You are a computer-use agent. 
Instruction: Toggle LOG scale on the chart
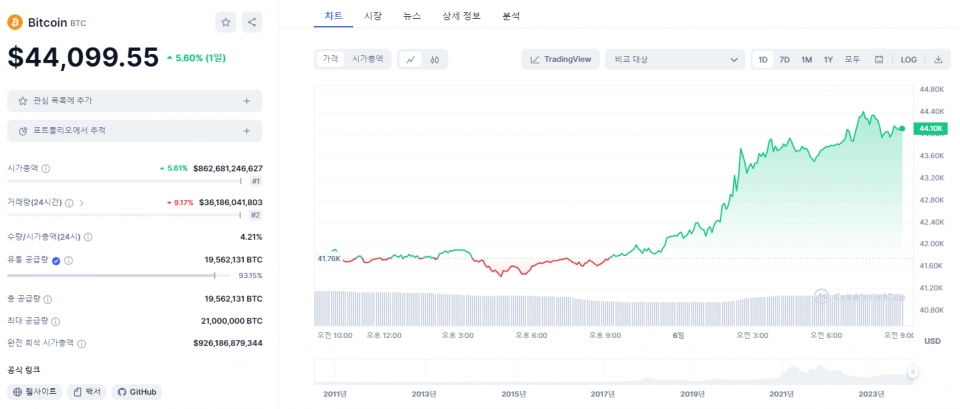[908, 60]
